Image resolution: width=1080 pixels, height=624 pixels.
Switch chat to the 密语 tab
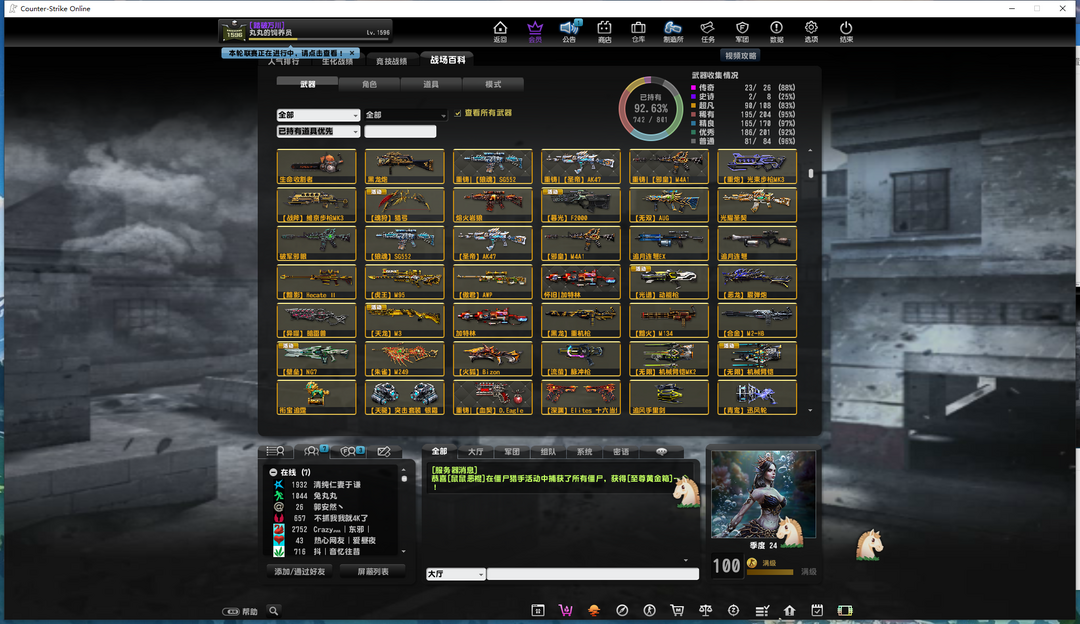(621, 452)
